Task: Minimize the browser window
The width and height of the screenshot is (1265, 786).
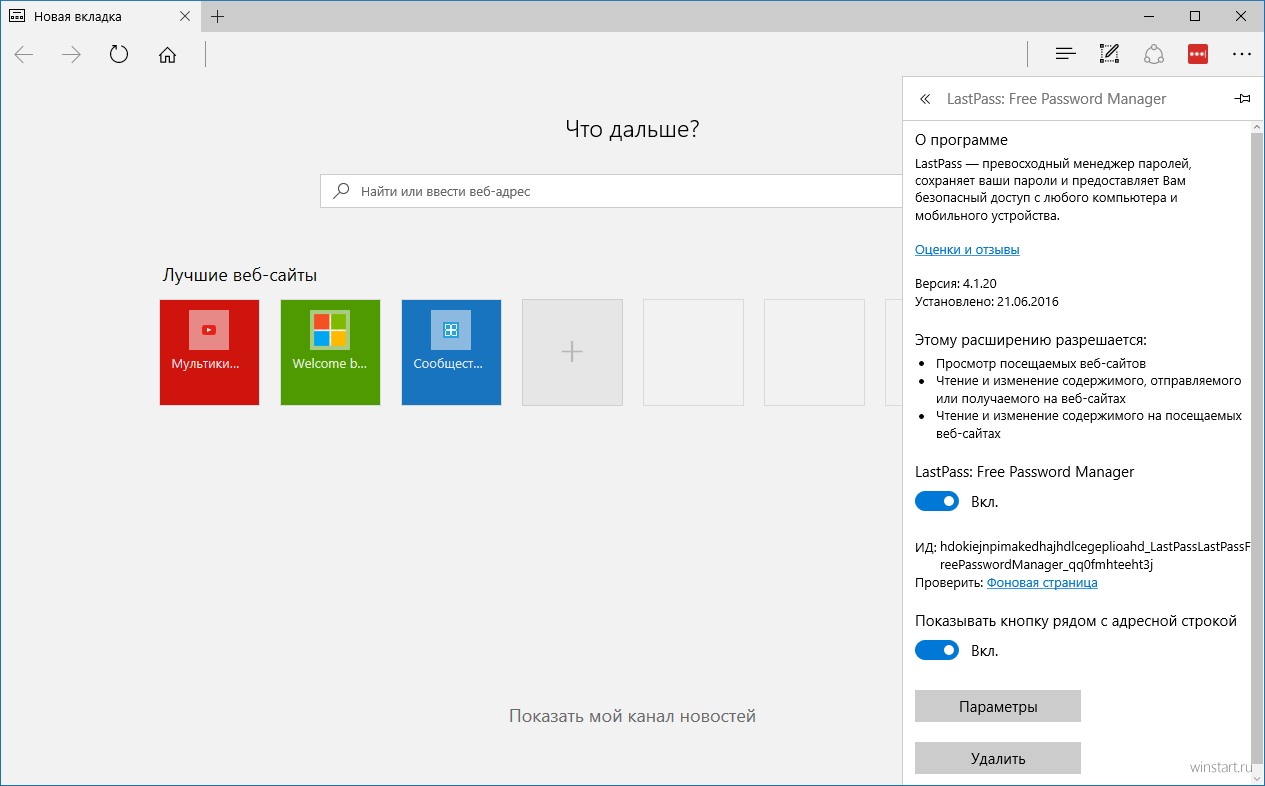Action: 1149,16
